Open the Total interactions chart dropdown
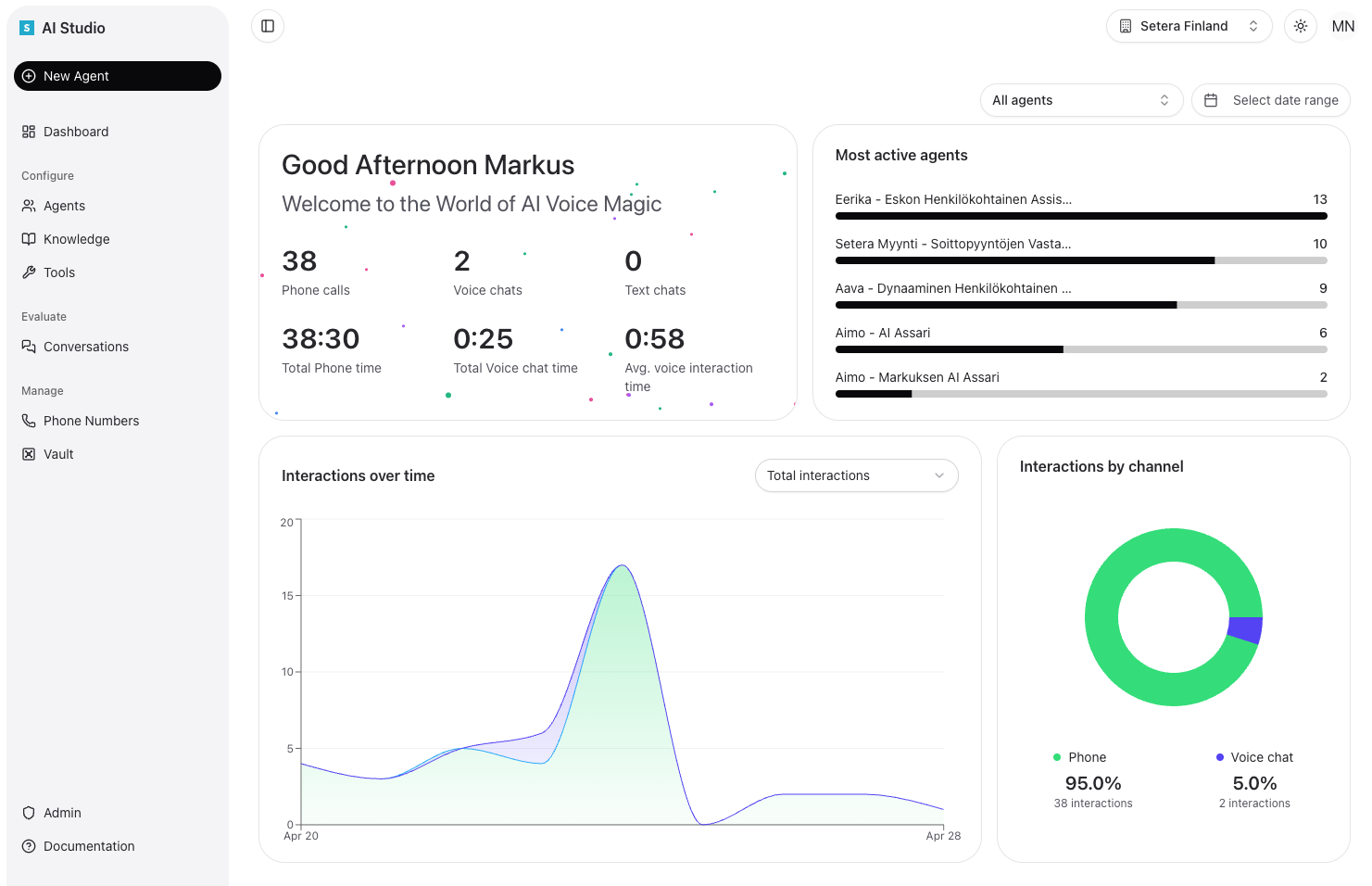Viewport: 1372px width, 886px height. point(856,475)
